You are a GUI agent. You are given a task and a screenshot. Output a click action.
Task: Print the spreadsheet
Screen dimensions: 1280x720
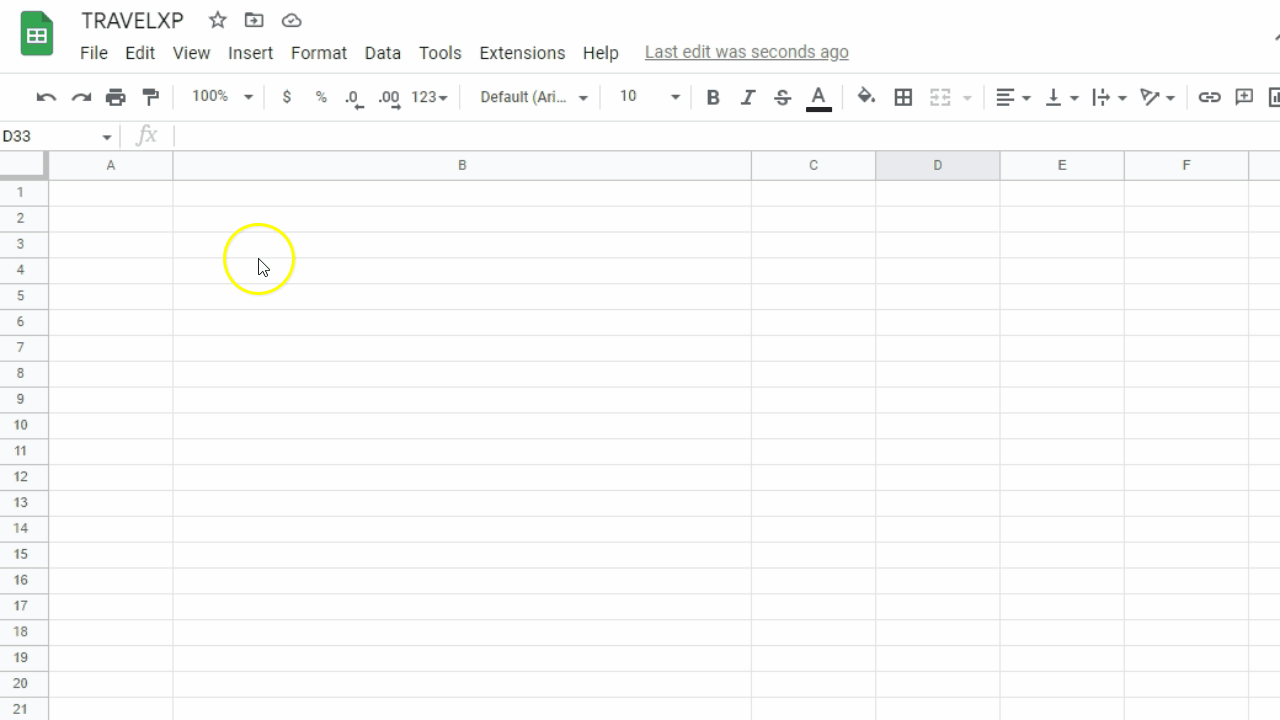[x=116, y=97]
